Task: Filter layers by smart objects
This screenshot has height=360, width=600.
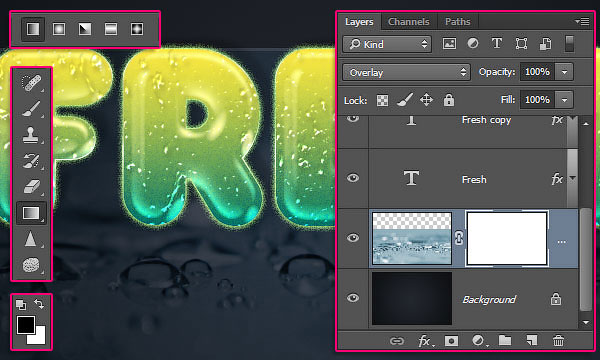Action: point(546,44)
